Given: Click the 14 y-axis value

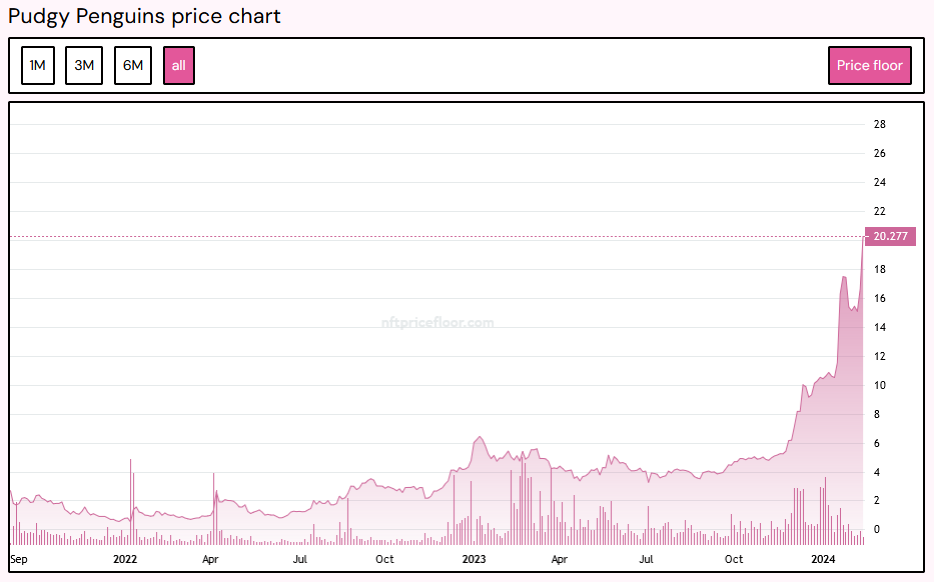Looking at the screenshot, I should click(879, 327).
